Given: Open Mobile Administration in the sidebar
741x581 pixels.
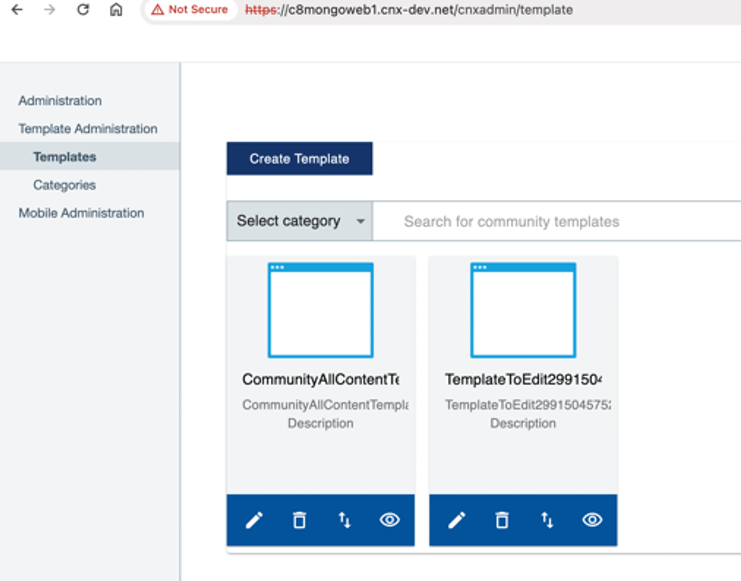Looking at the screenshot, I should click(81, 213).
